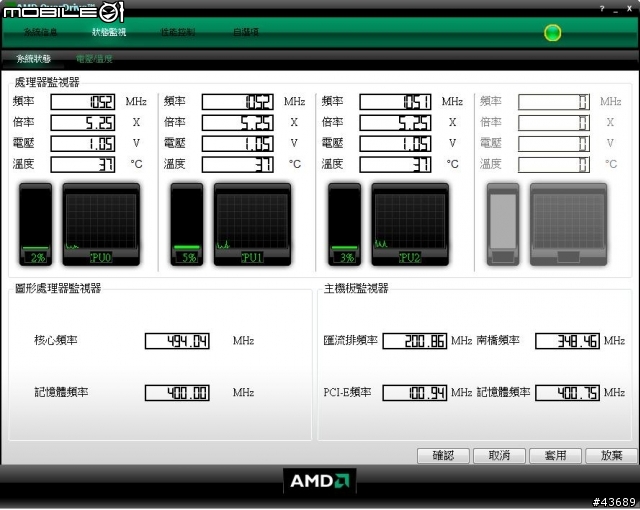Click the first core 1.05 voltage field

click(83, 144)
